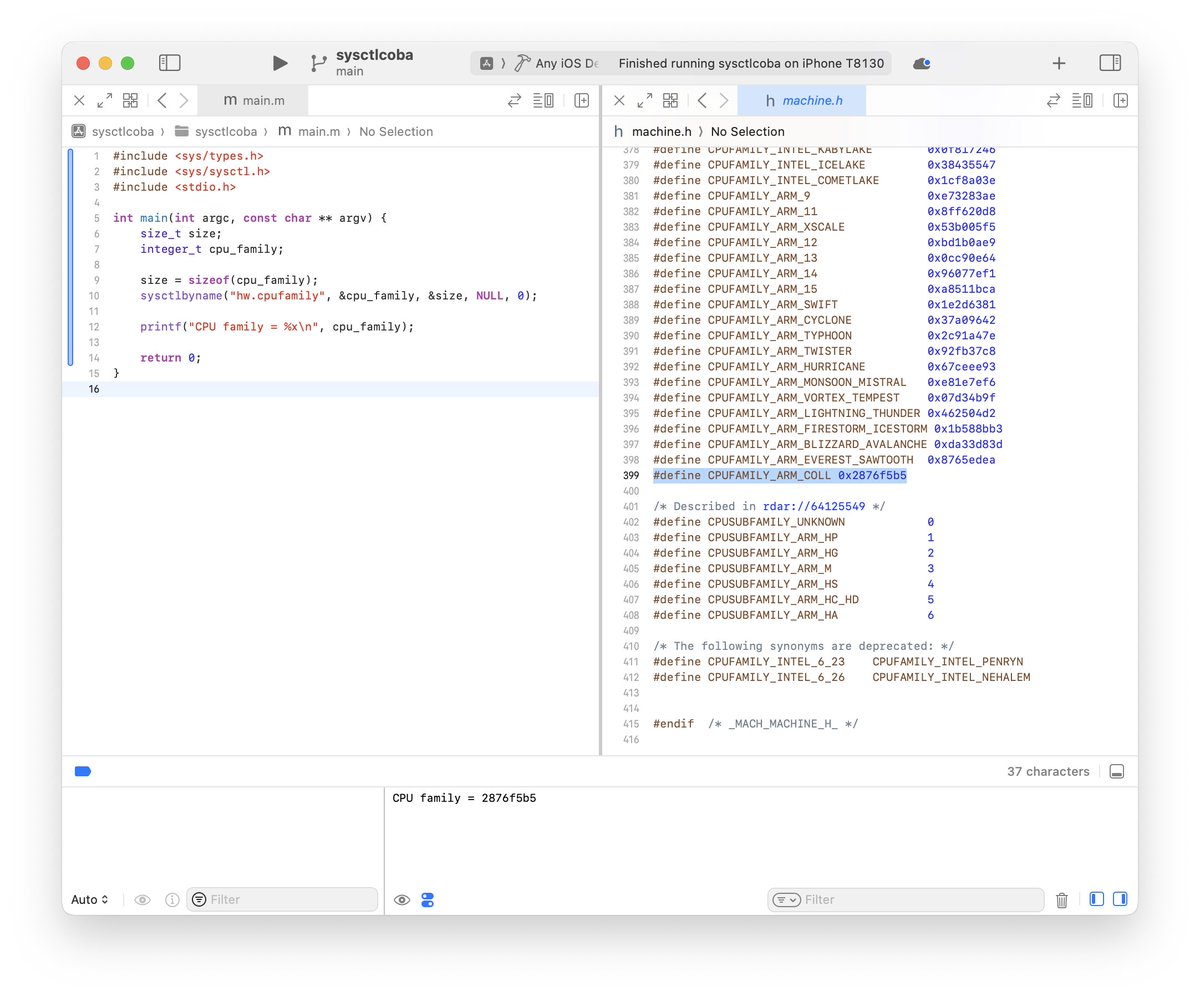This screenshot has height=997, width=1200.
Task: Click the plus button in the toolbar
Action: (1059, 63)
